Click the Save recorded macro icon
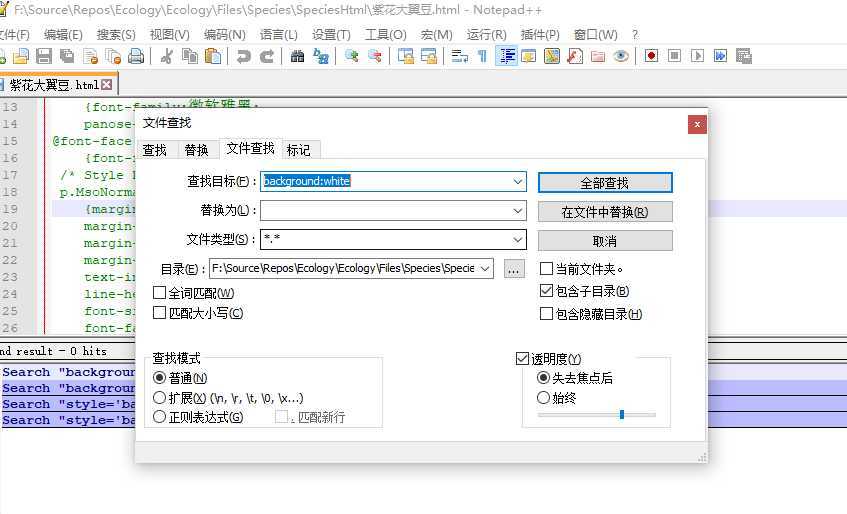 coord(744,56)
